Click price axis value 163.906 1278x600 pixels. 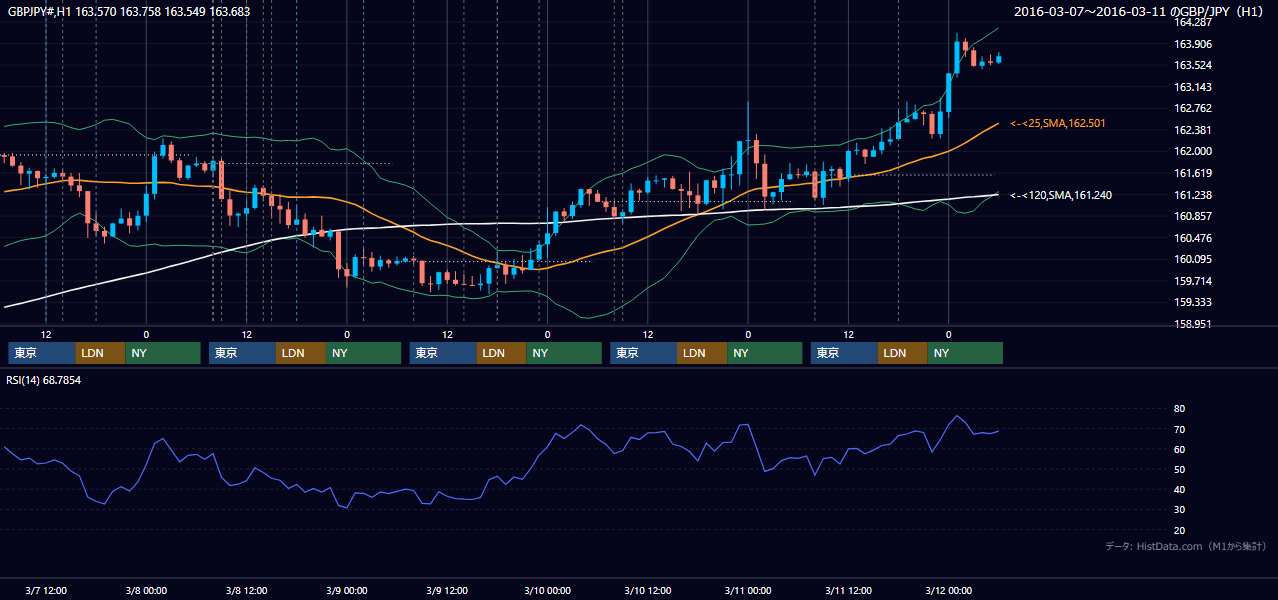(1192, 44)
